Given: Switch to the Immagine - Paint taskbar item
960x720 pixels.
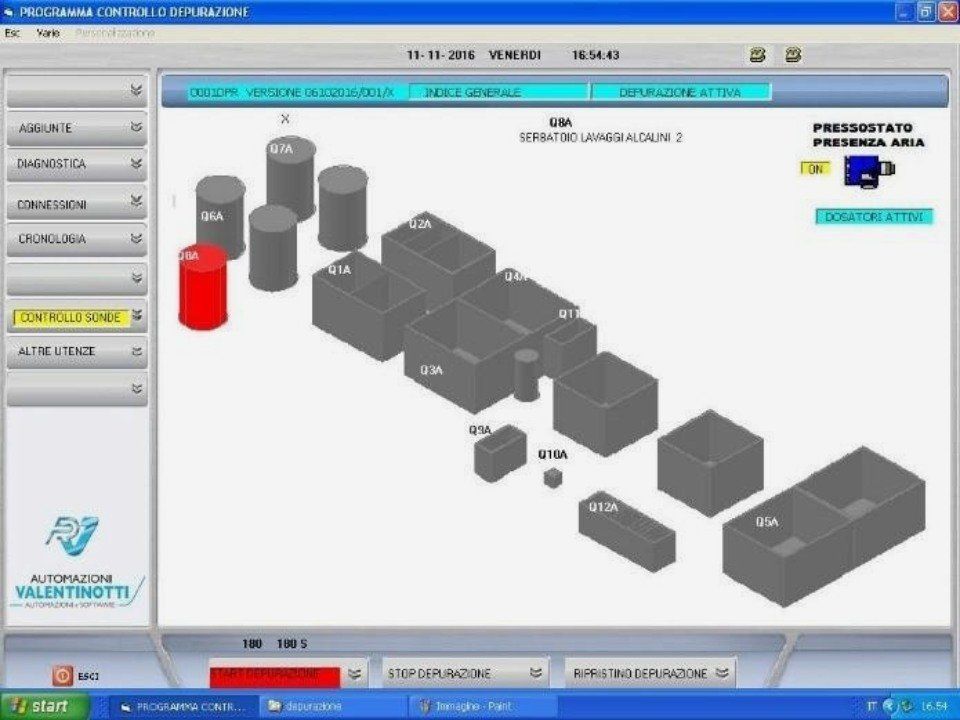Looking at the screenshot, I should tap(483, 707).
